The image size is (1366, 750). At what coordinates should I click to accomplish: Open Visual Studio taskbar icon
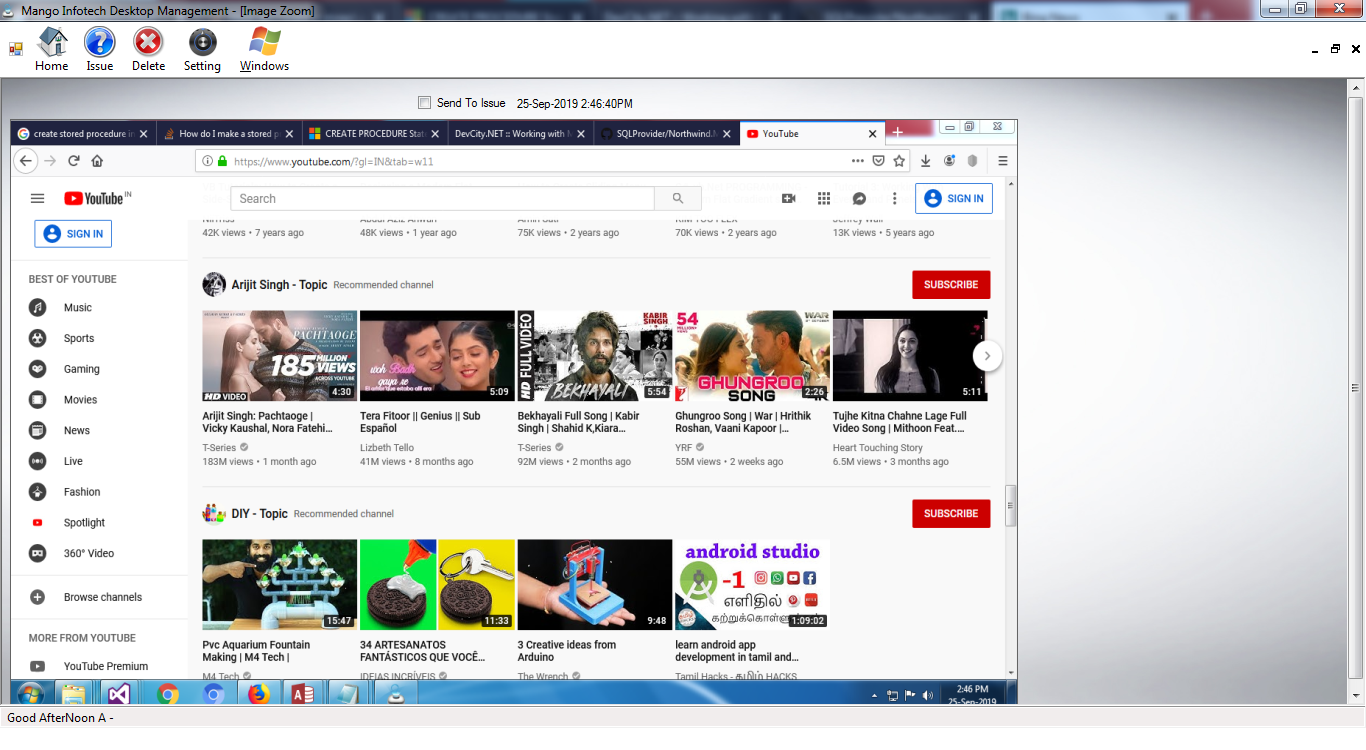[x=119, y=694]
